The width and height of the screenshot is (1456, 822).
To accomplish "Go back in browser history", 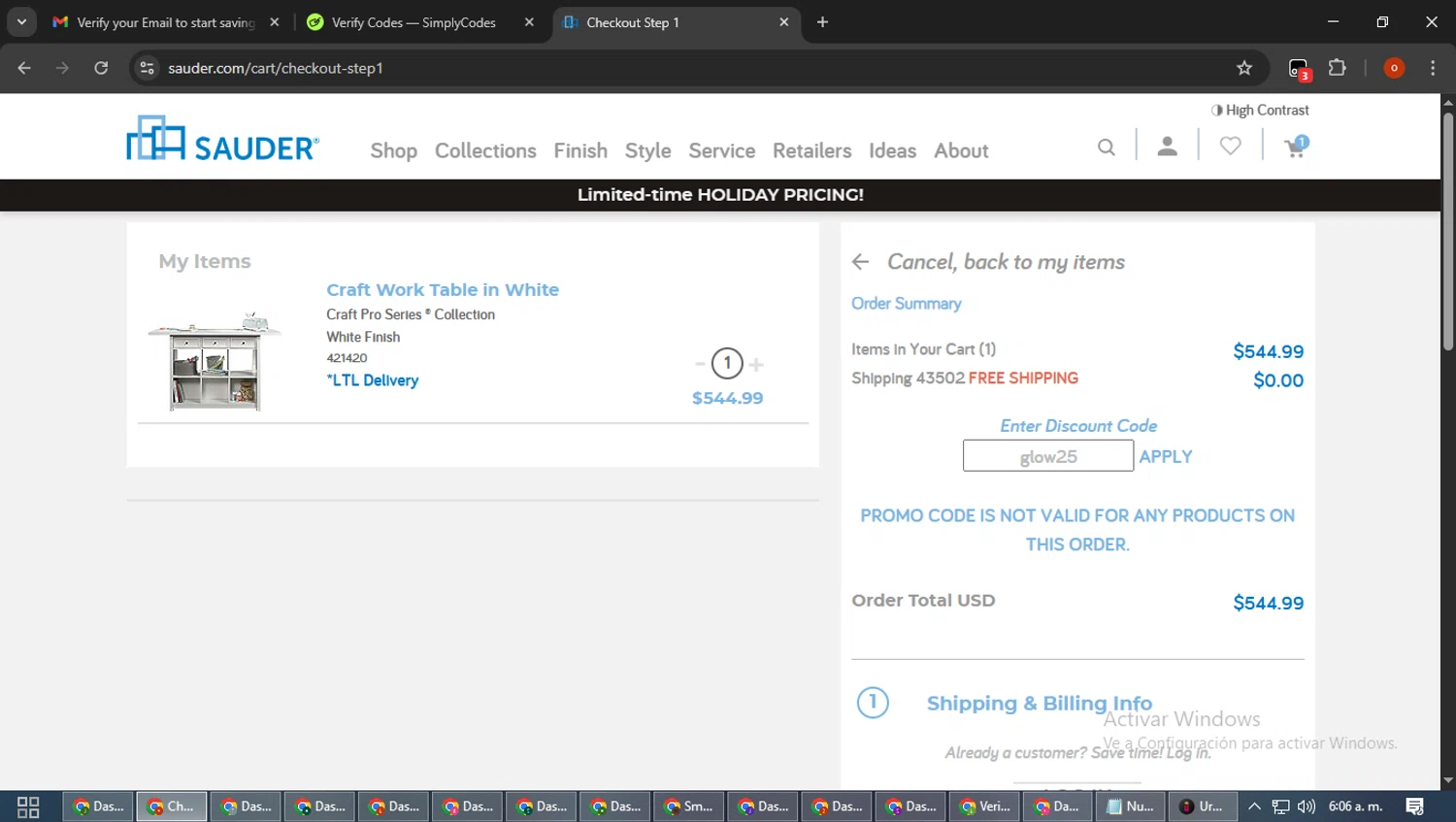I will point(24,68).
